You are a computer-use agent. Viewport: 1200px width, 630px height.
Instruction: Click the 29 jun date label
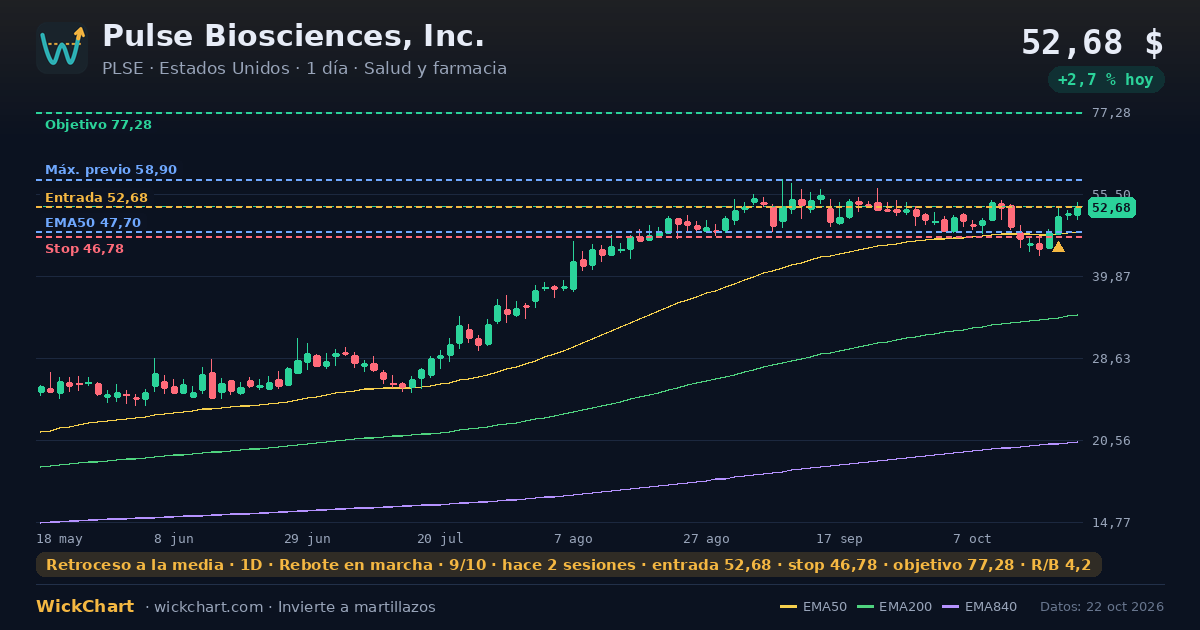pos(307,538)
